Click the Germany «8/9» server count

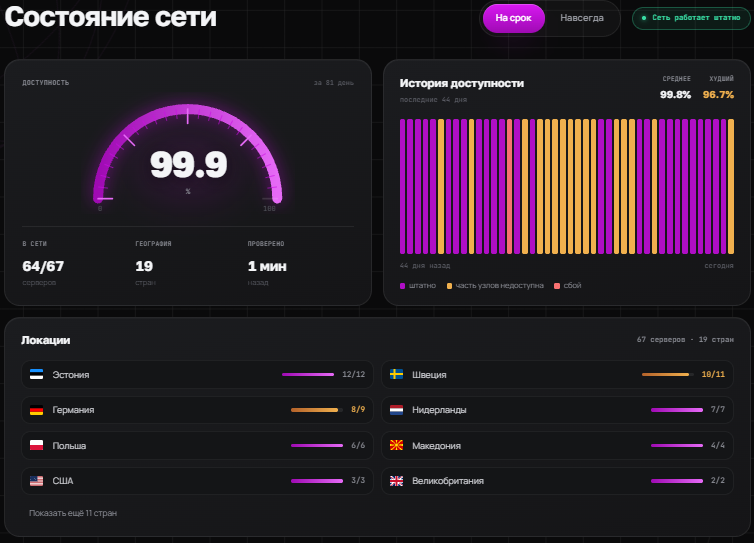[358, 409]
